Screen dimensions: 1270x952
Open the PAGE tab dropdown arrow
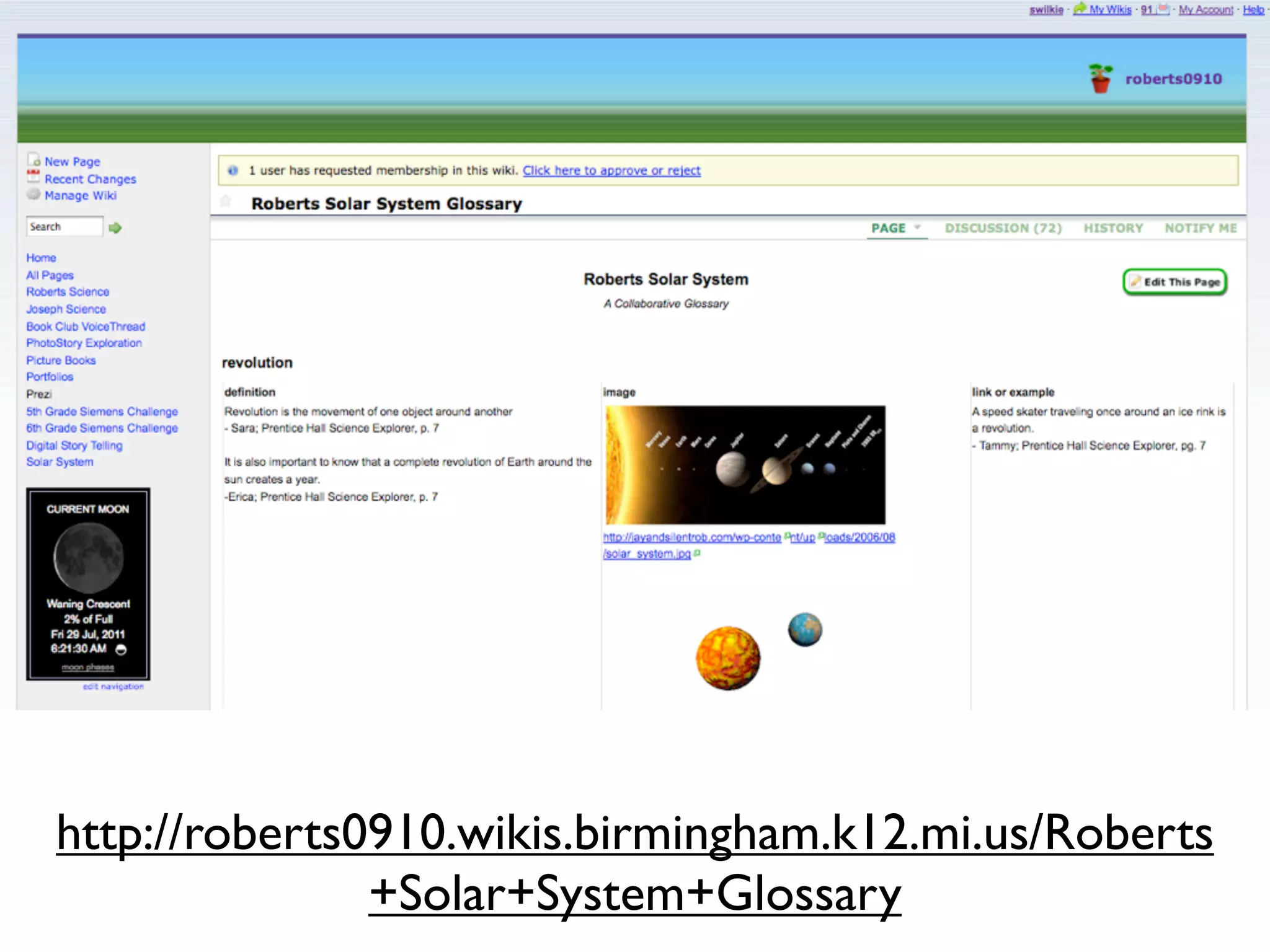pos(917,227)
